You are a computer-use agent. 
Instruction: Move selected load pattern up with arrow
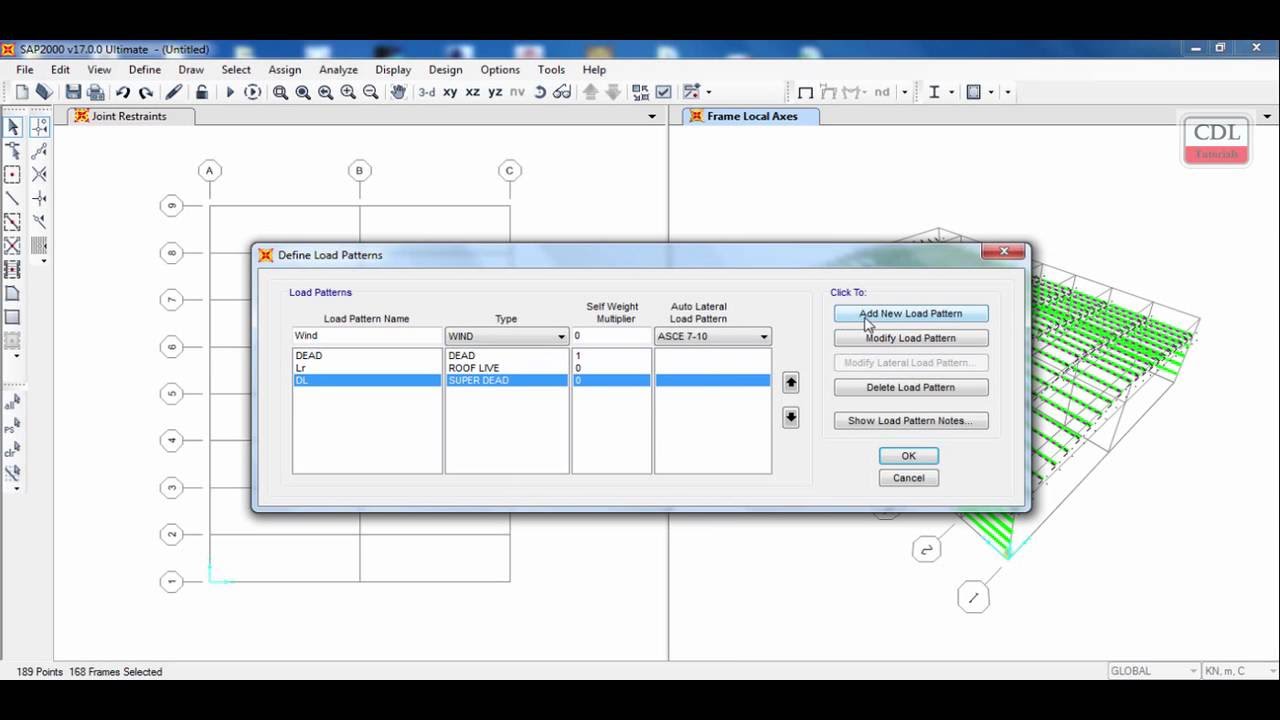click(x=790, y=382)
